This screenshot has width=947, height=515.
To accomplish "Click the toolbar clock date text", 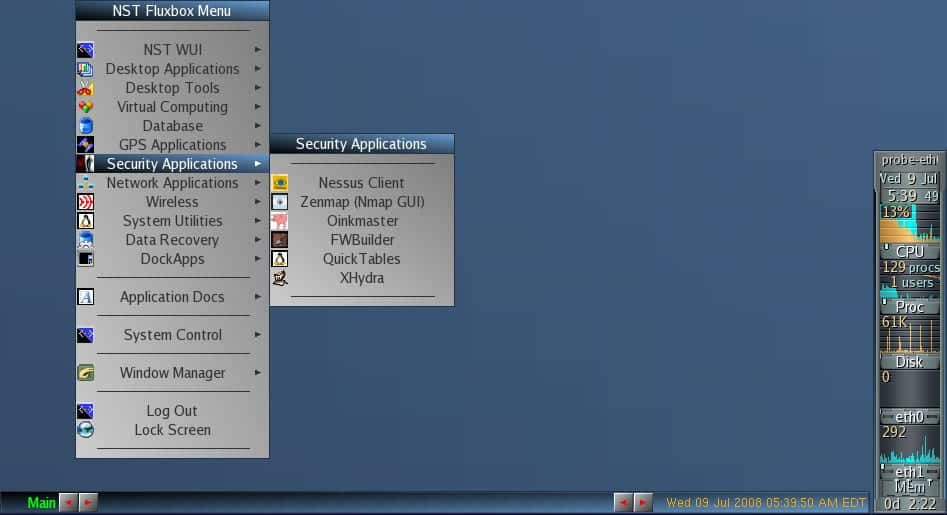I will tap(766, 502).
